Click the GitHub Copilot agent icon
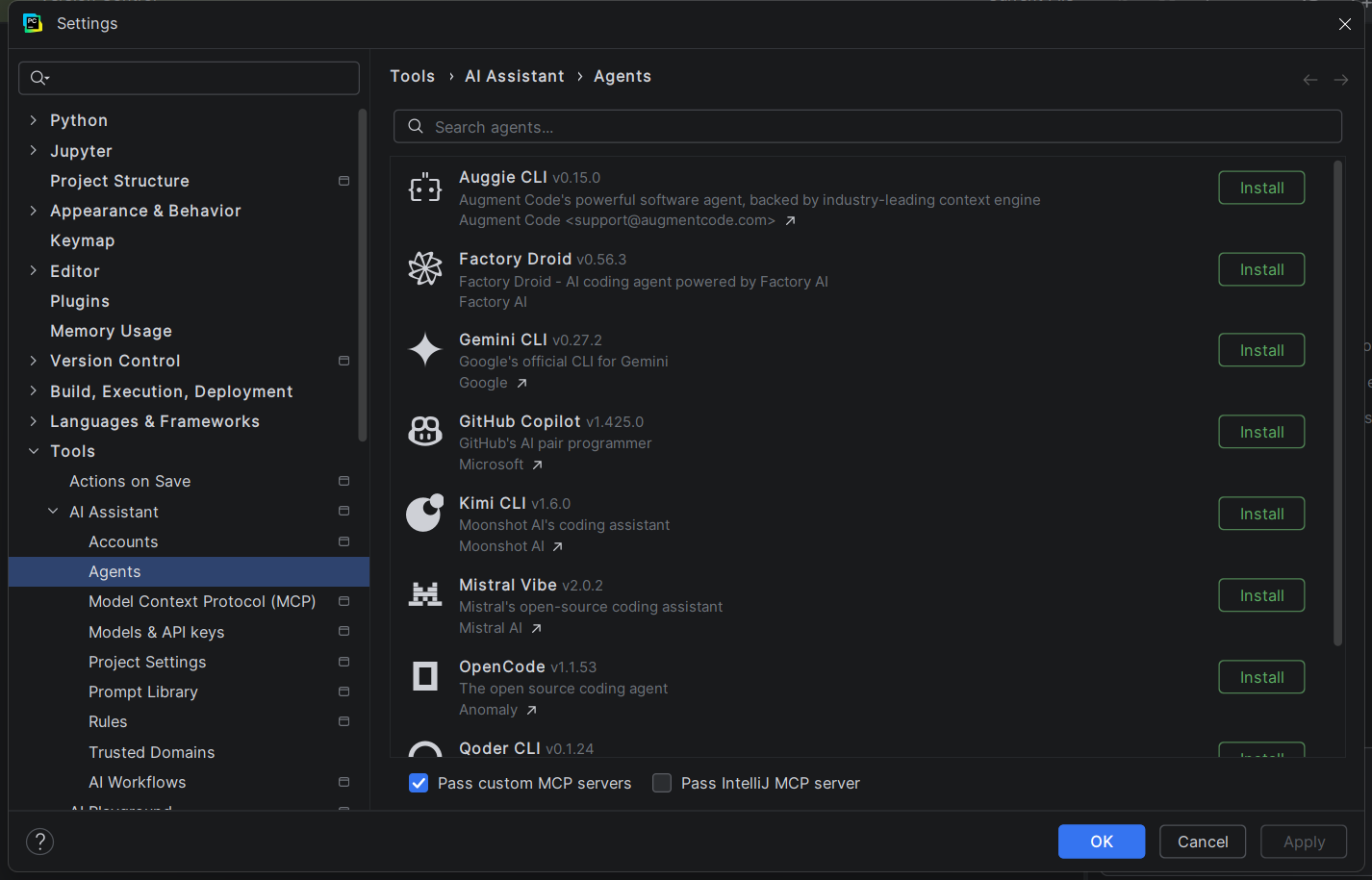Viewport: 1372px width, 880px height. click(425, 432)
